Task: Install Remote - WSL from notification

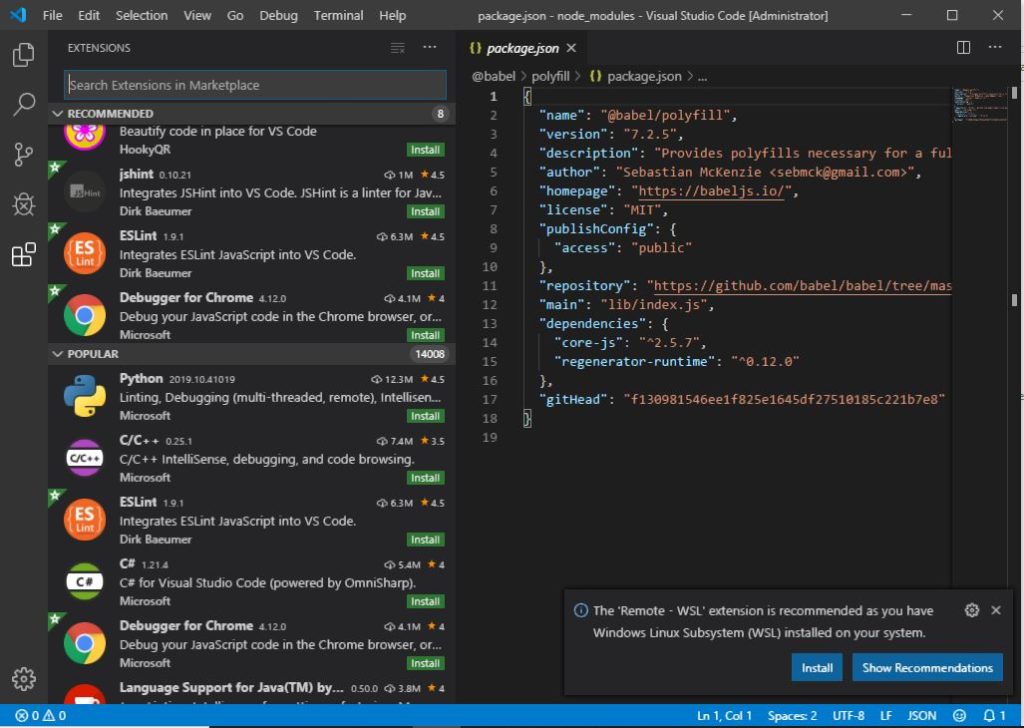Action: click(x=816, y=667)
